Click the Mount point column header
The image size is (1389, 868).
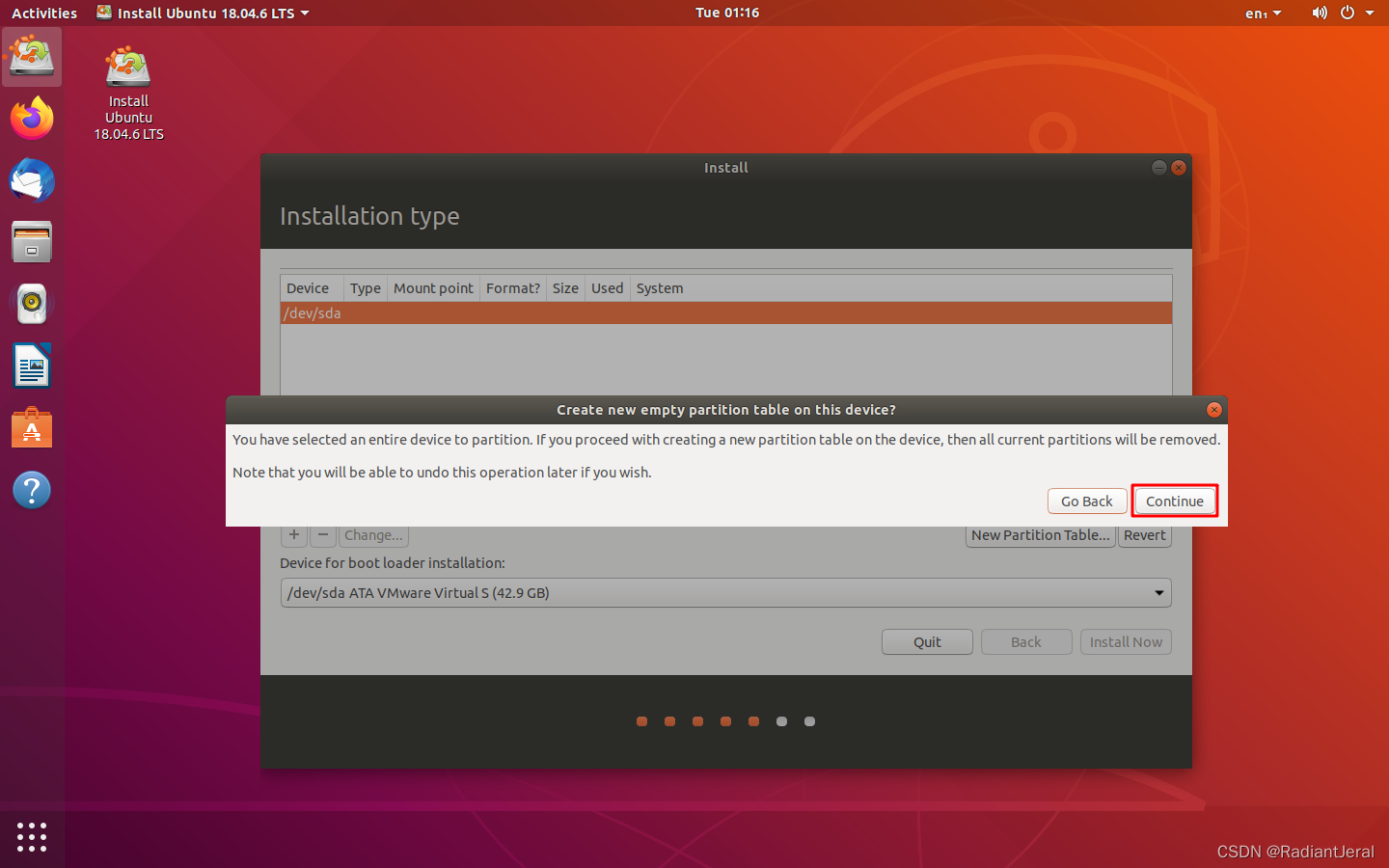pos(433,288)
